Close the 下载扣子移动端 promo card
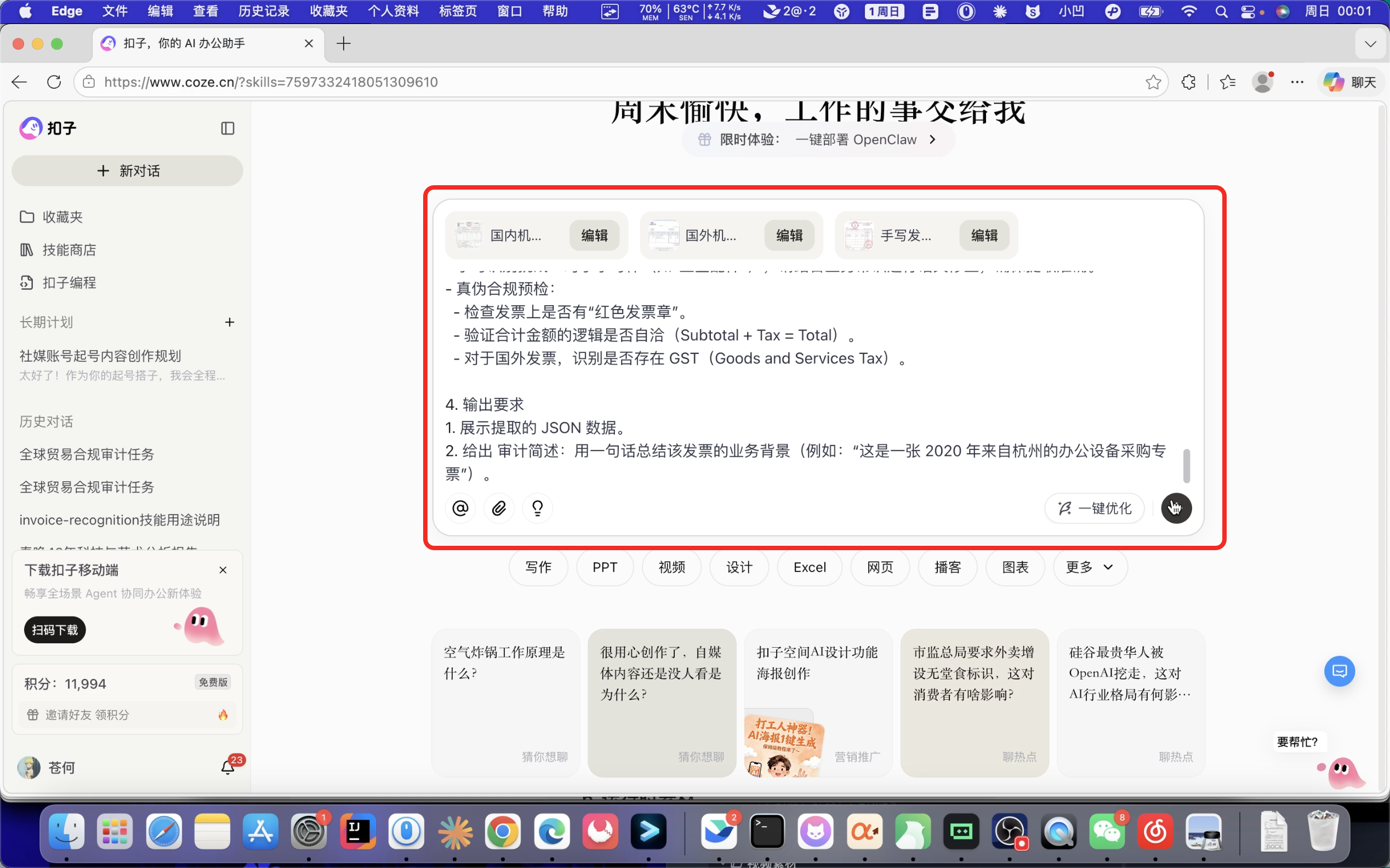The image size is (1390, 868). tap(223, 570)
